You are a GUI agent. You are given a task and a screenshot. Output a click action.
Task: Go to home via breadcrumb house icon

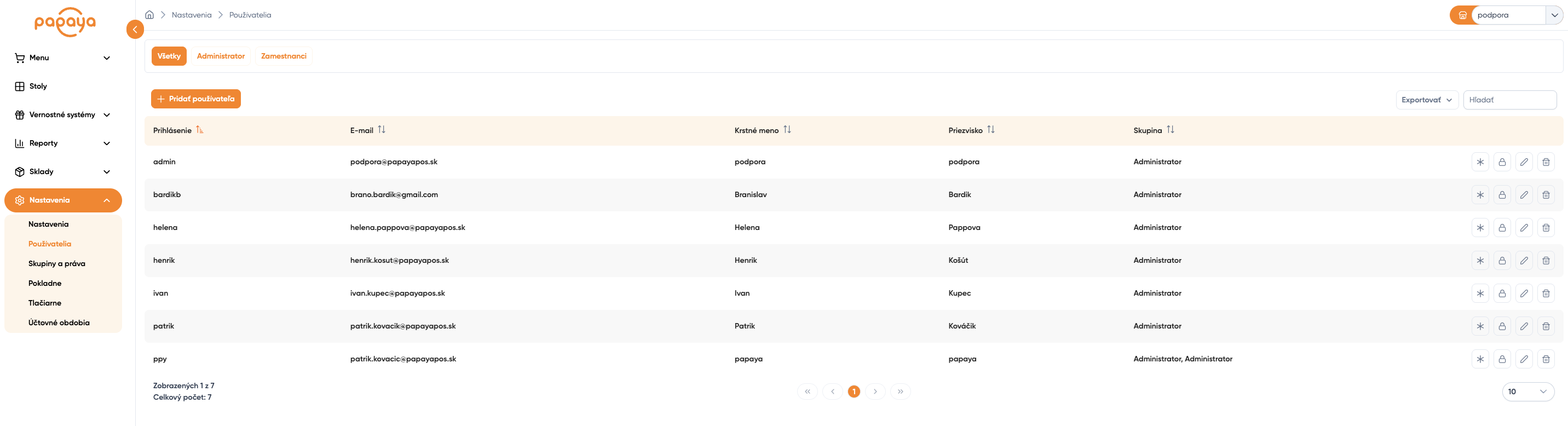pos(149,15)
